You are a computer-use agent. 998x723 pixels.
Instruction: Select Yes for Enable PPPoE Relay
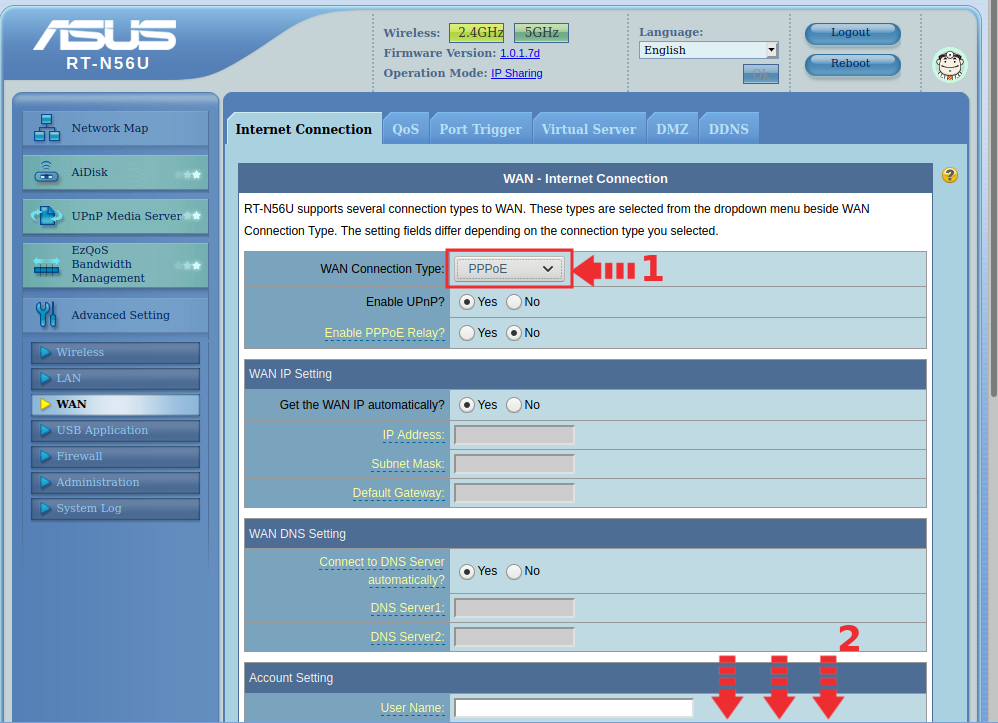click(x=467, y=333)
